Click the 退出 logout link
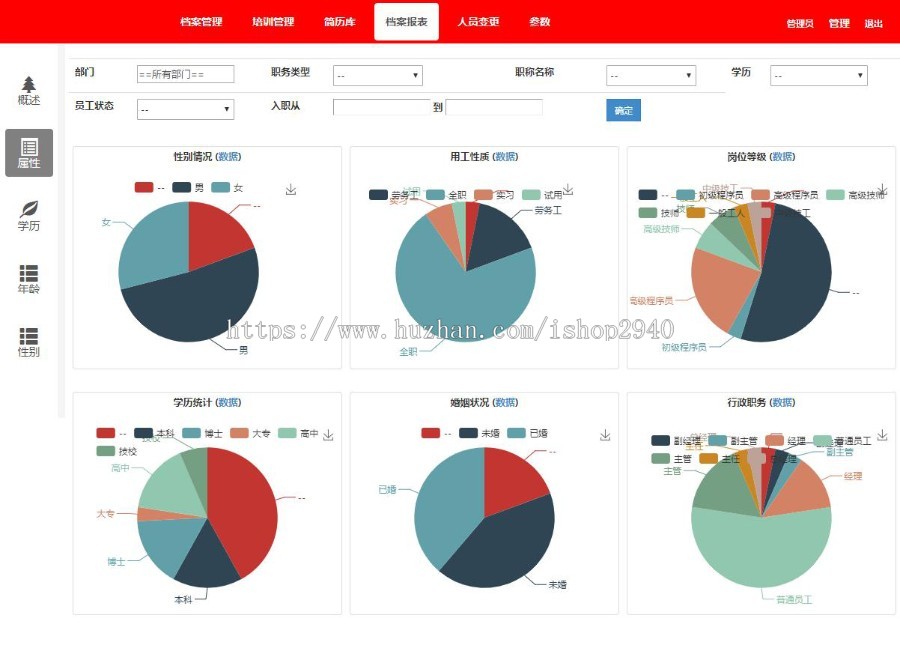This screenshot has height=654, width=900. [874, 24]
